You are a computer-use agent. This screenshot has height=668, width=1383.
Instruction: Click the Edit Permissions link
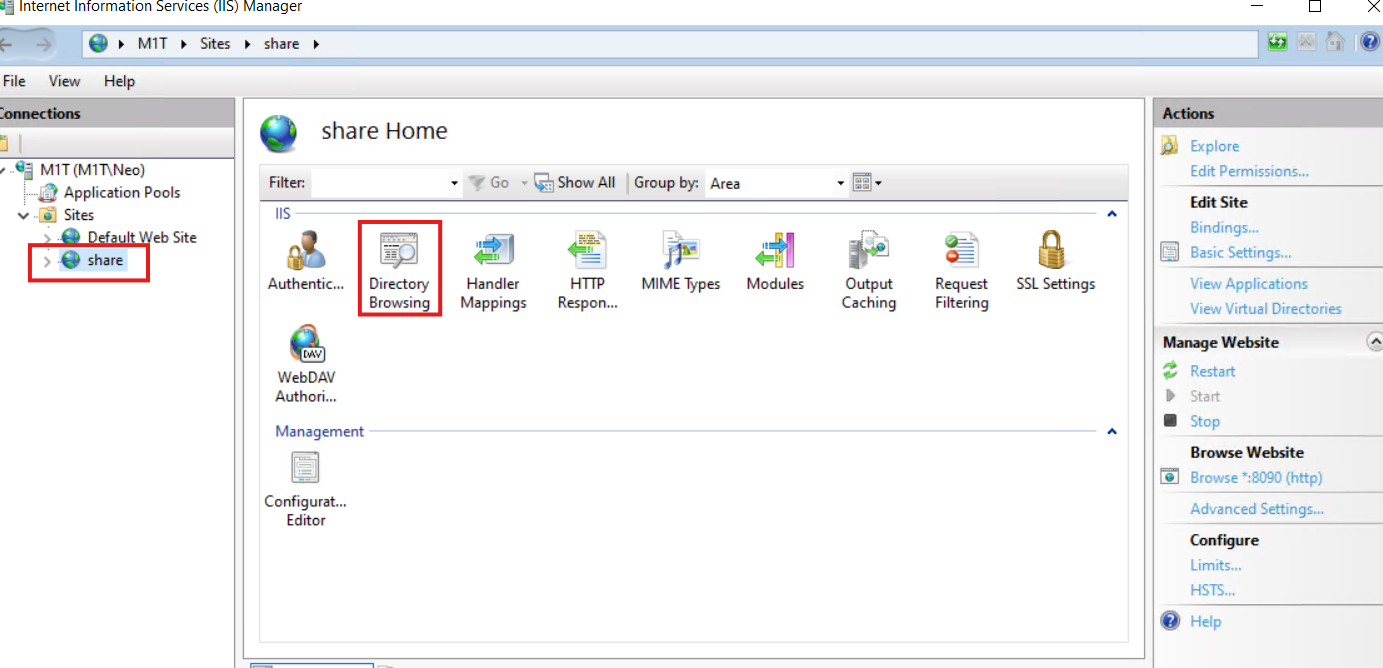point(1249,171)
